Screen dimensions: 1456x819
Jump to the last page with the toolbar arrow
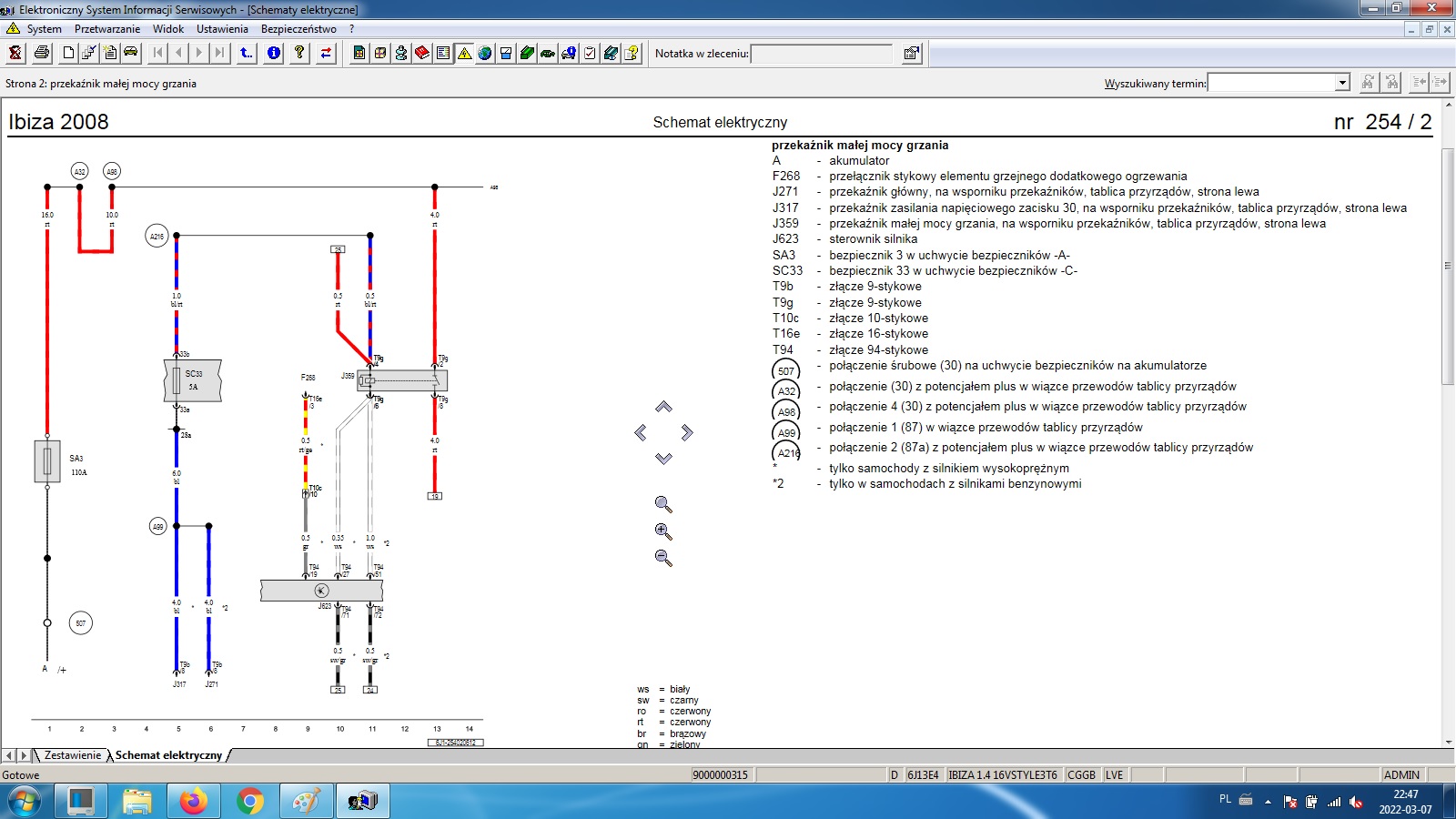[x=220, y=53]
